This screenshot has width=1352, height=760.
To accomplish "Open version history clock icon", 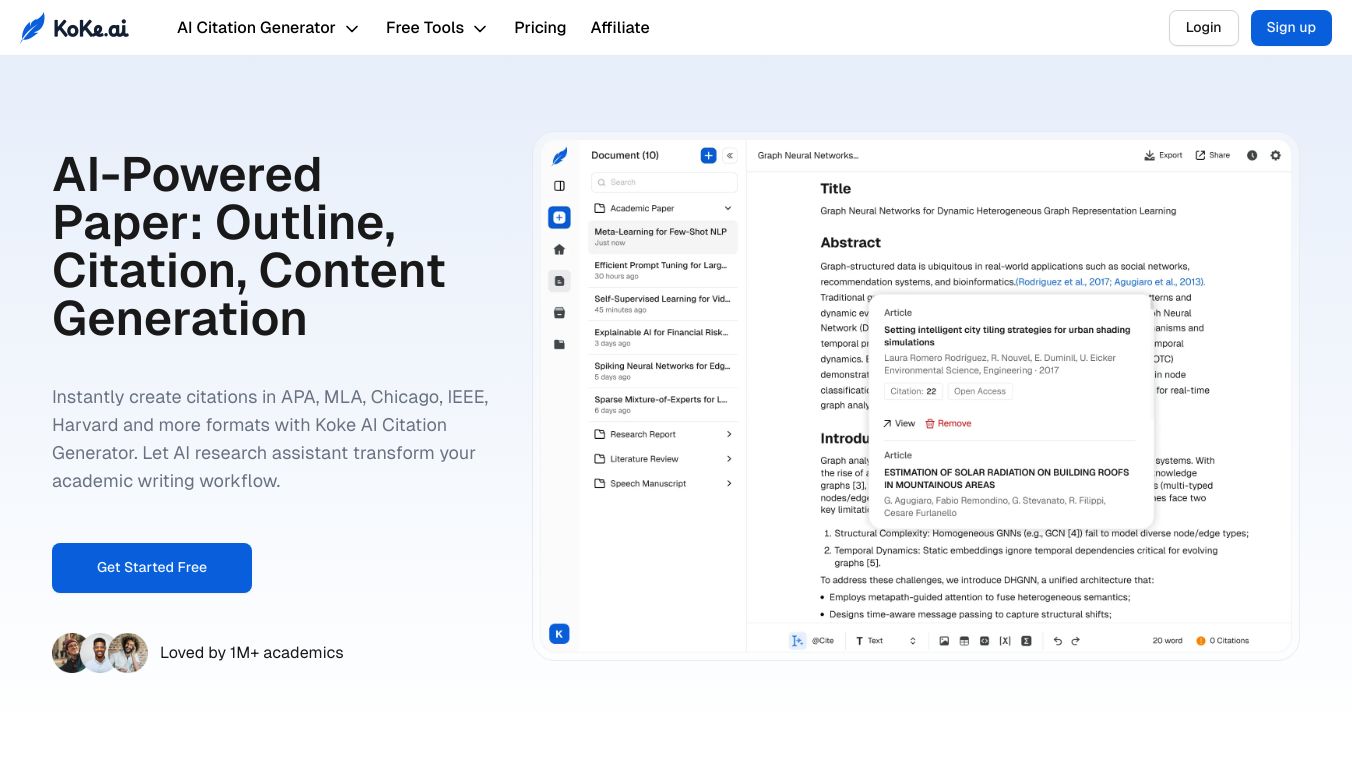I will click(x=1252, y=156).
